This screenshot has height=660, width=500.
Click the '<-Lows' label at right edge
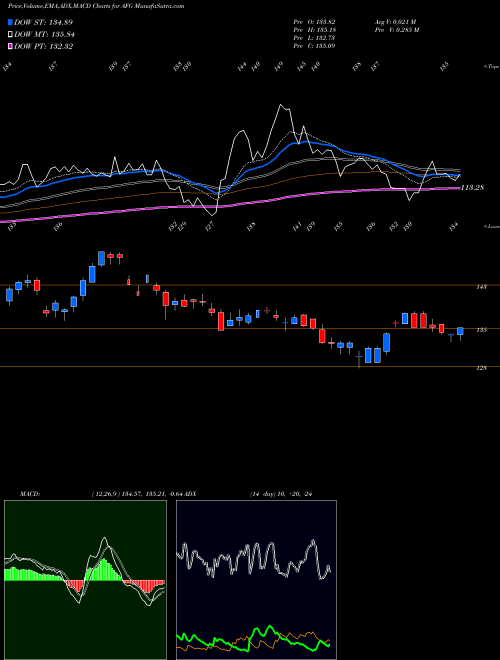click(491, 226)
